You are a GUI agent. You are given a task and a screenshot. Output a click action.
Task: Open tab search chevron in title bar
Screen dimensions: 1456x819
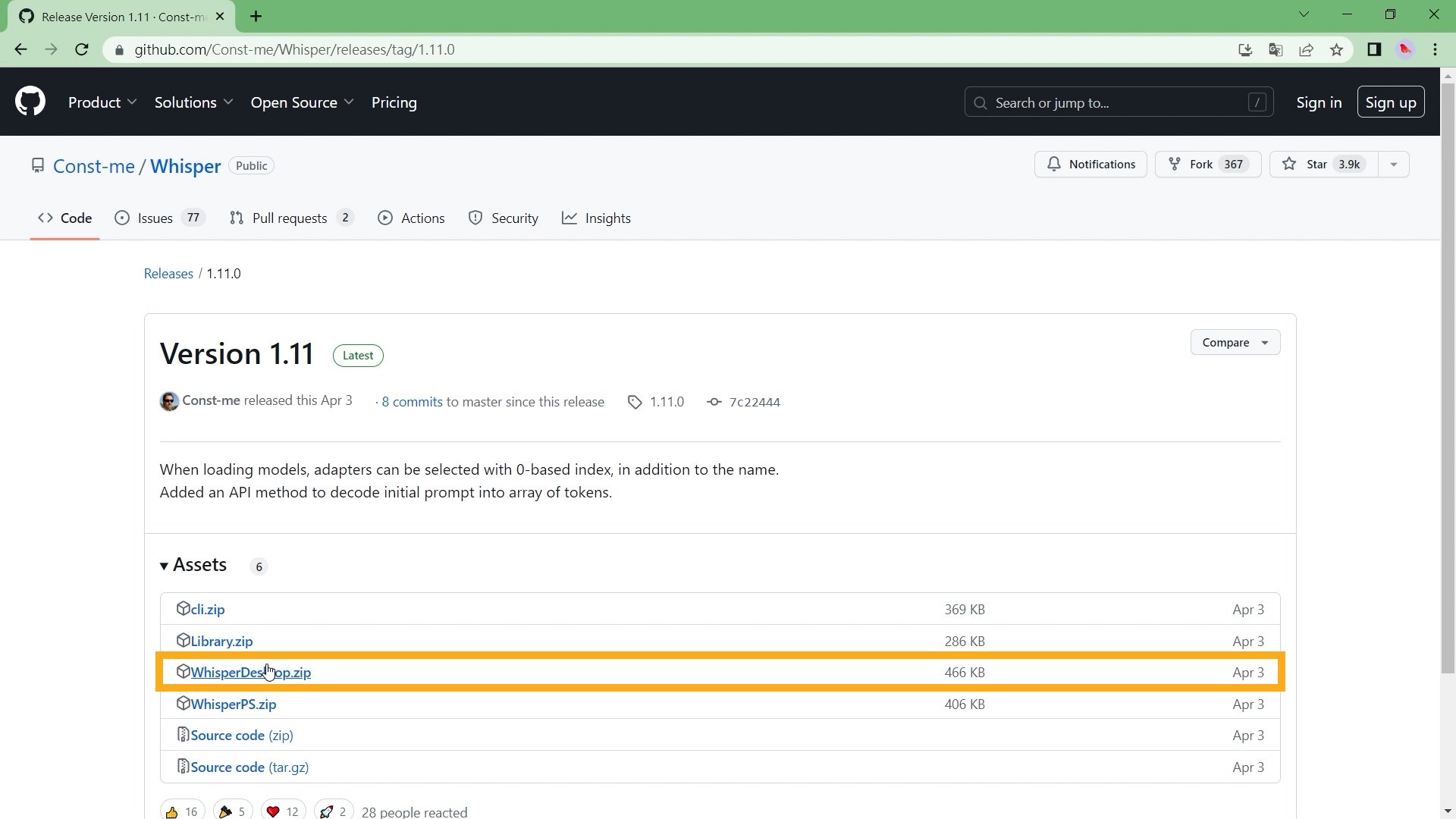(x=1304, y=14)
